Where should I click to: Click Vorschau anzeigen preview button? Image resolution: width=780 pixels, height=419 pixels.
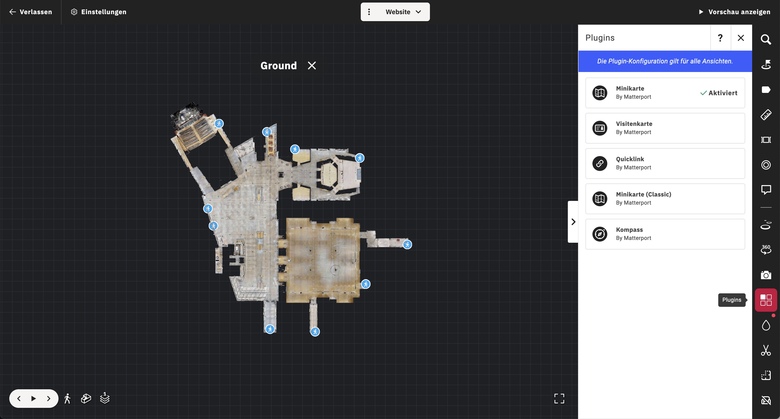734,12
